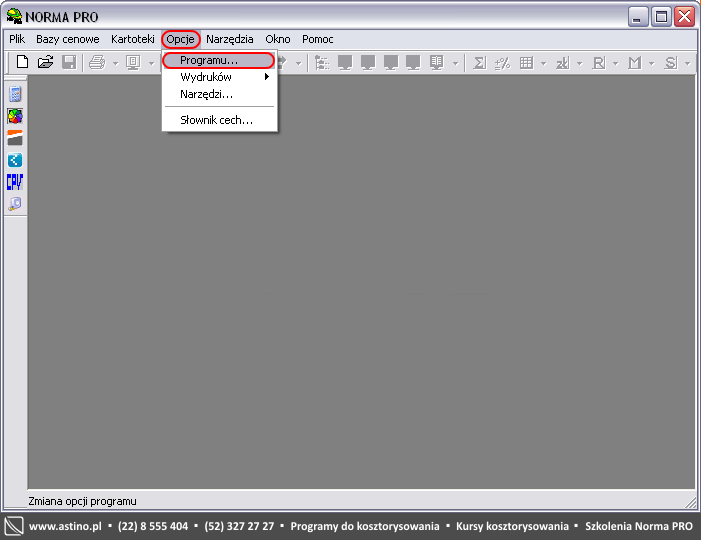Expand dropdown arrow next to zł icon
701x540 pixels.
coord(579,63)
